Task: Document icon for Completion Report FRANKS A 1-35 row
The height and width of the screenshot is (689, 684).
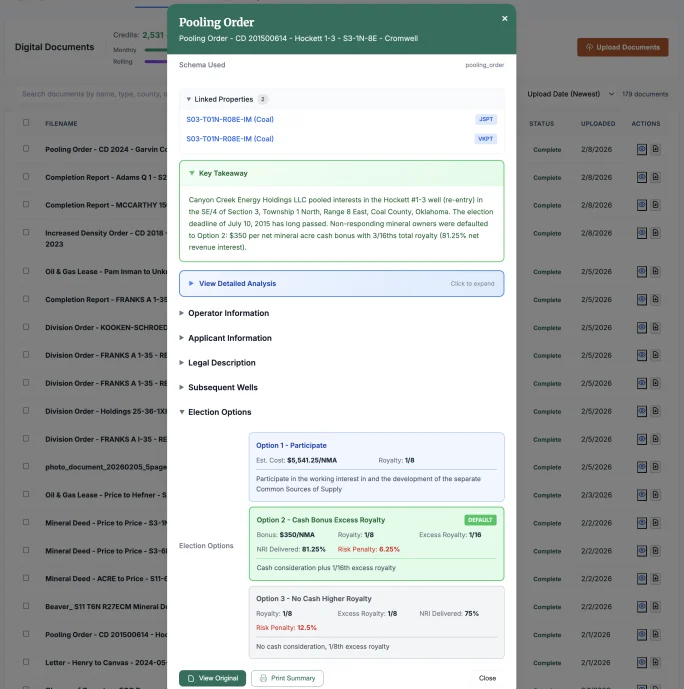Action: pos(655,300)
